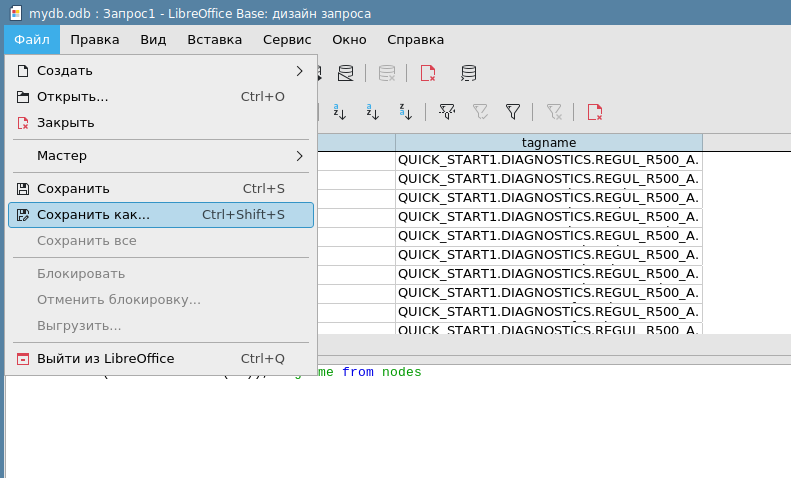Screen dimensions: 791x478
Task: Choose Сохранить menu entry
Action: tap(73, 189)
